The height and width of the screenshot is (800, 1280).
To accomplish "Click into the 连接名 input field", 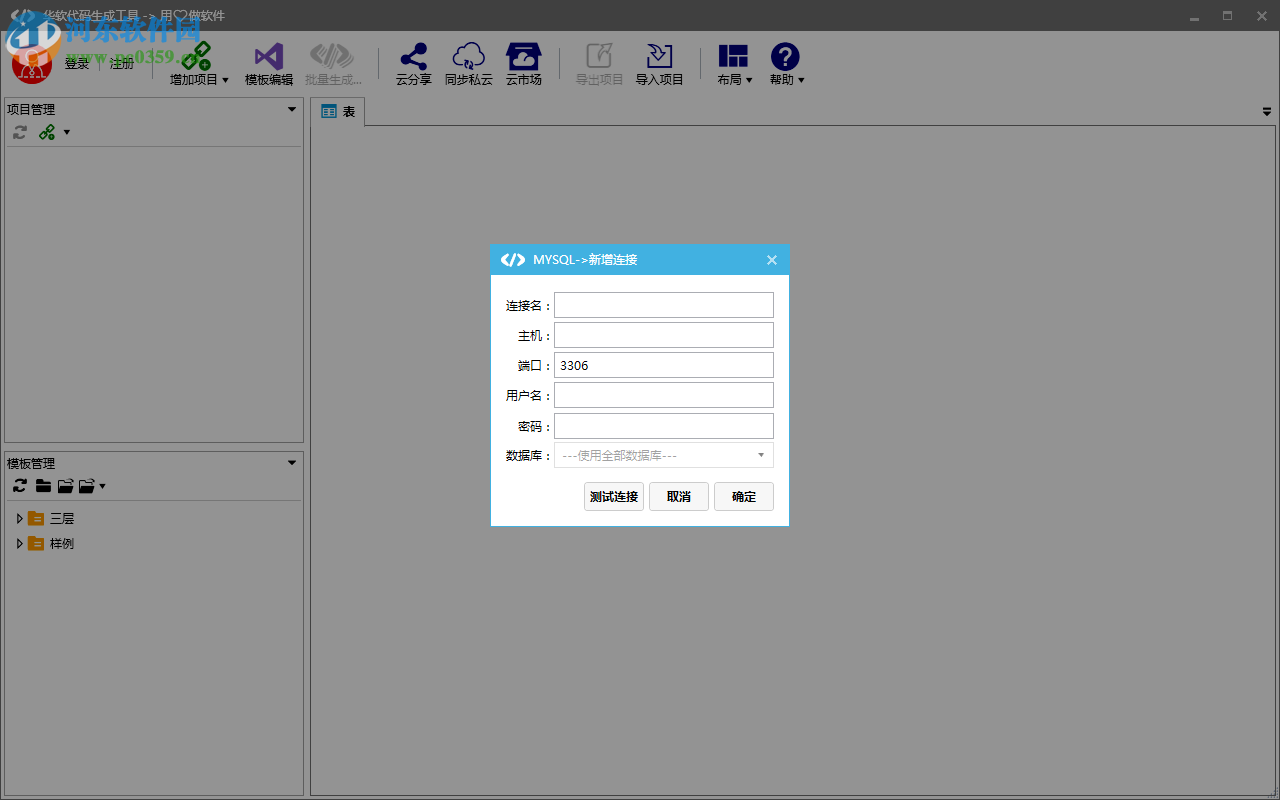I will 663,305.
